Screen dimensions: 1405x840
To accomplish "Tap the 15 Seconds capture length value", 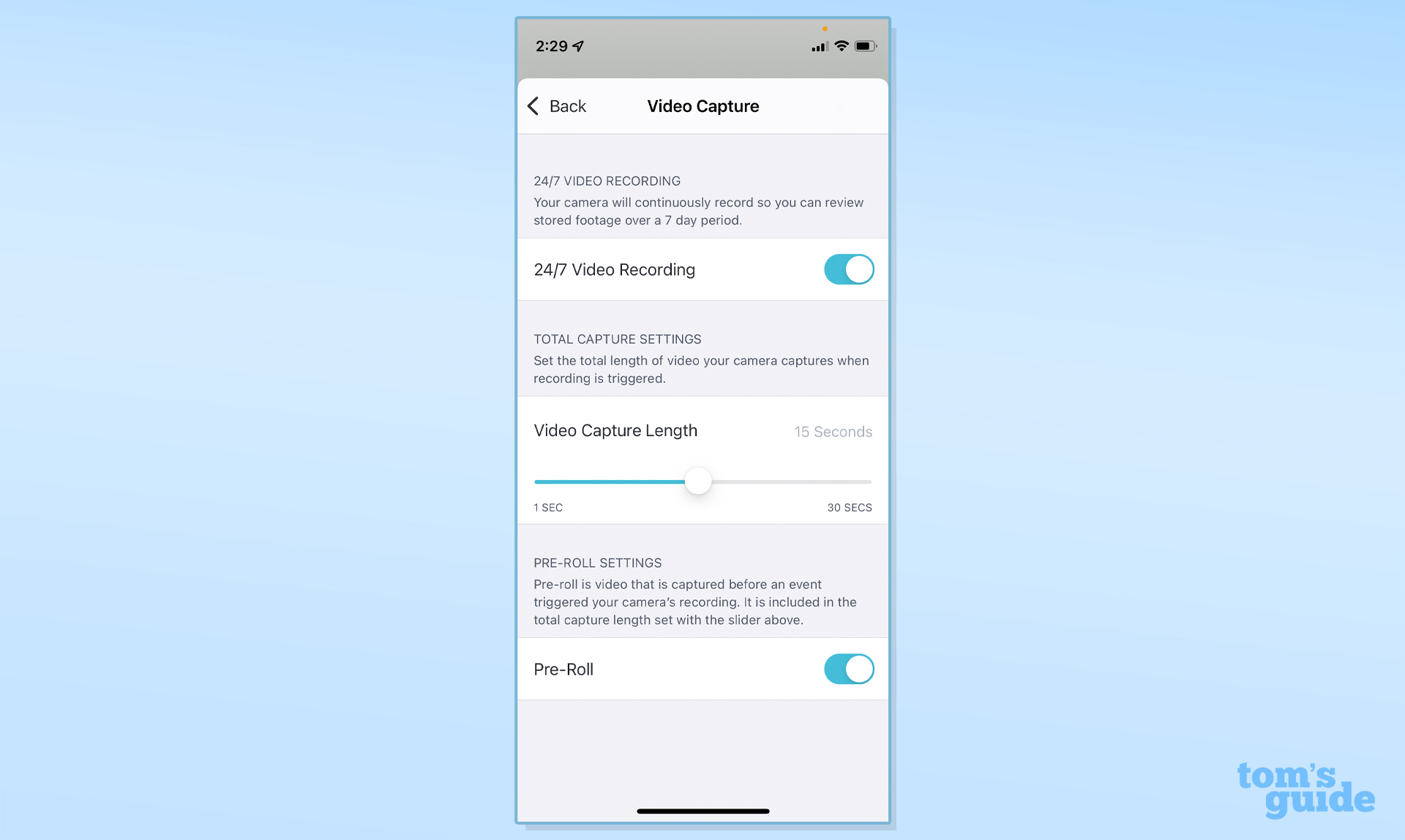I will 831,431.
